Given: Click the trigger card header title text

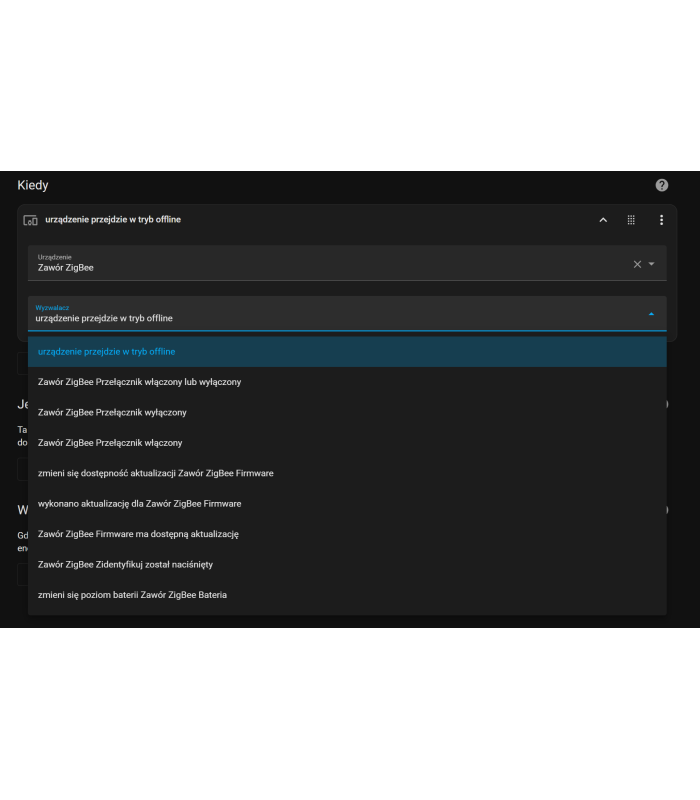Looking at the screenshot, I should 113,220.
